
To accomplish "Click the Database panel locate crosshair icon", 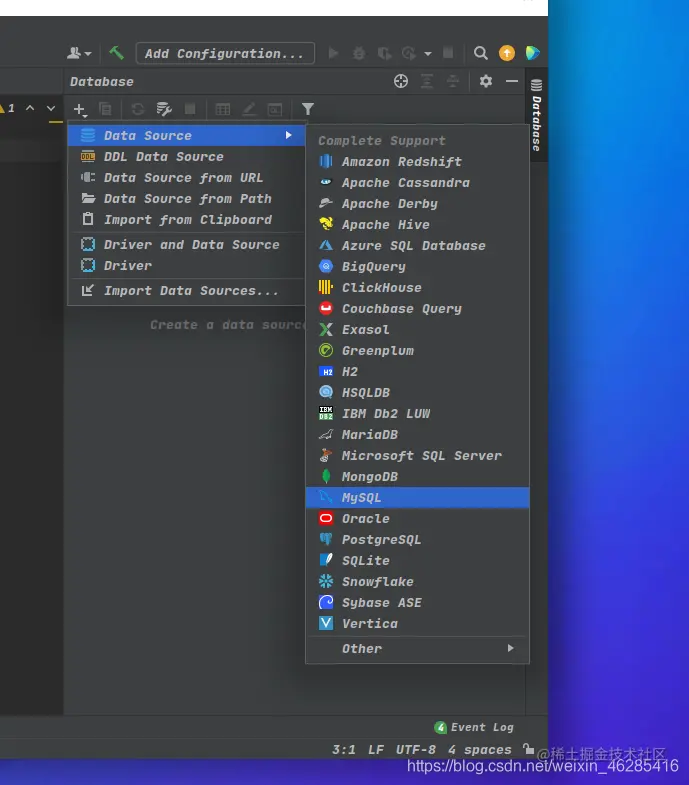I will tap(401, 81).
